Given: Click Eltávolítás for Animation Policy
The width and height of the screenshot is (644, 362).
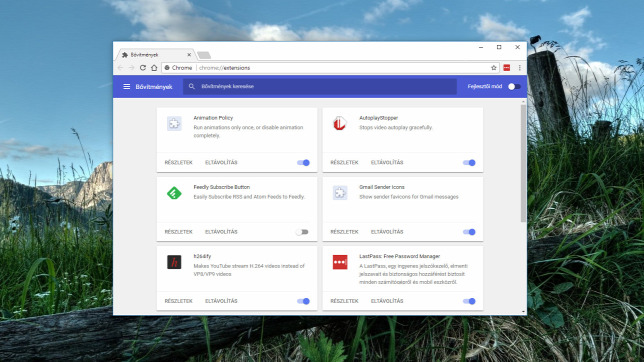Looking at the screenshot, I should (221, 163).
